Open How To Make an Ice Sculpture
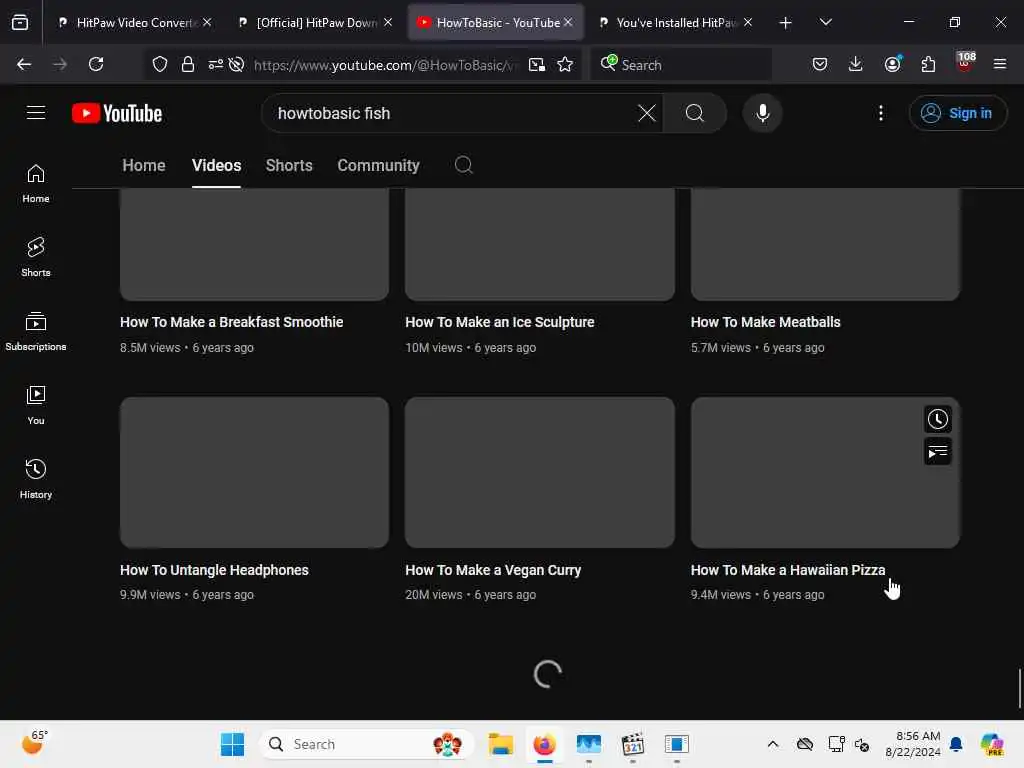Viewport: 1024px width, 768px height. 500,322
